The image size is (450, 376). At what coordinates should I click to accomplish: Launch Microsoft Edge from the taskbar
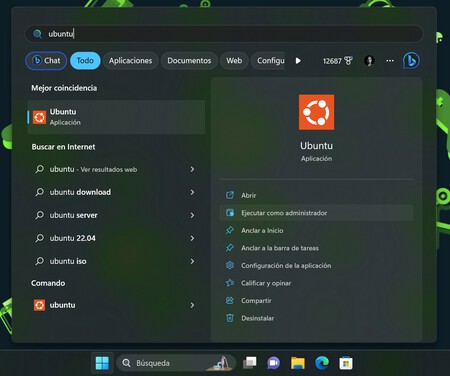322,363
